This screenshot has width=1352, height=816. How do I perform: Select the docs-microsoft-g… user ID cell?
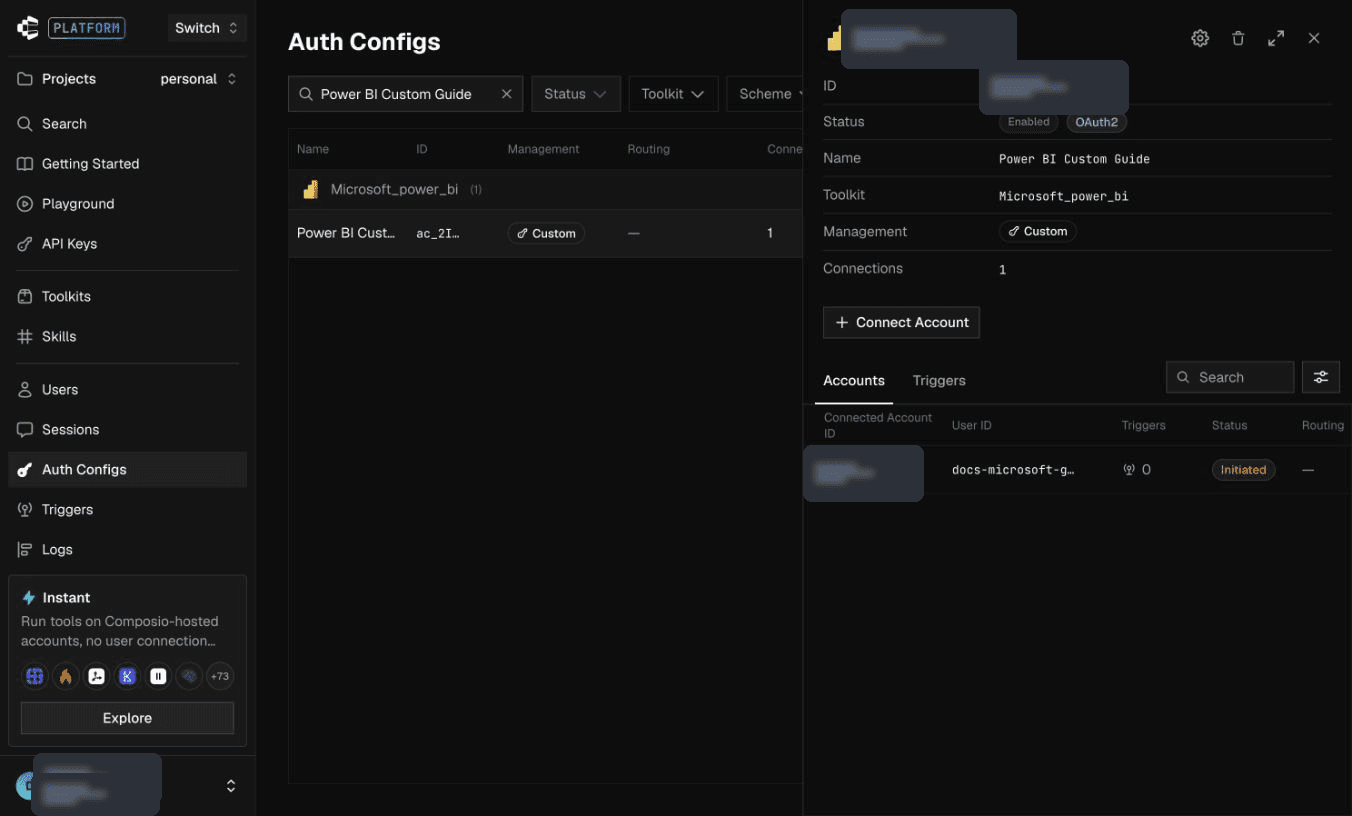[x=1013, y=470]
